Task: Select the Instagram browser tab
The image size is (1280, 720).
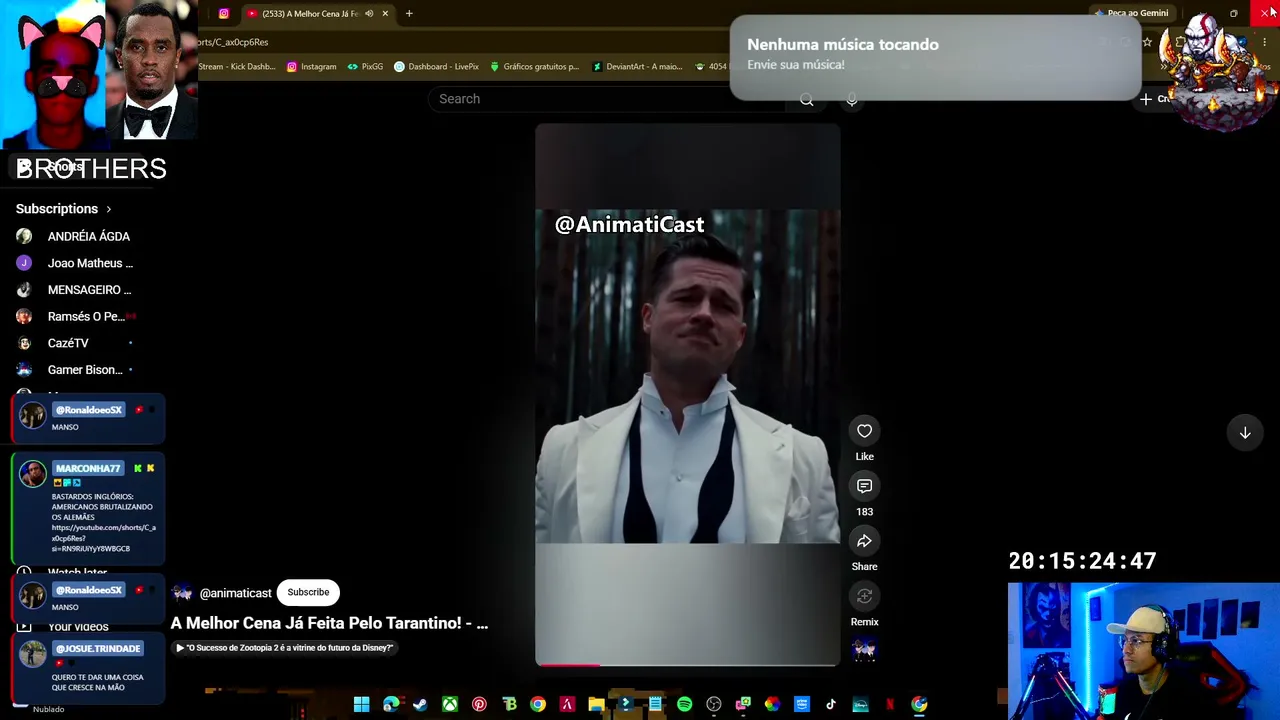Action: pyautogui.click(x=223, y=14)
